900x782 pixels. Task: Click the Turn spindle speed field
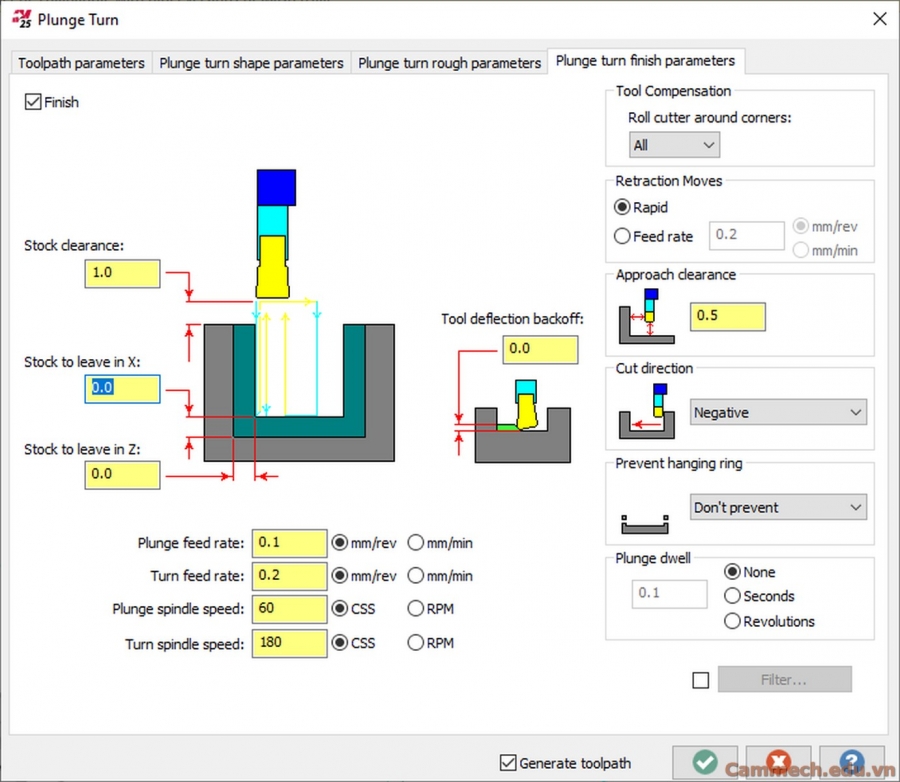289,643
